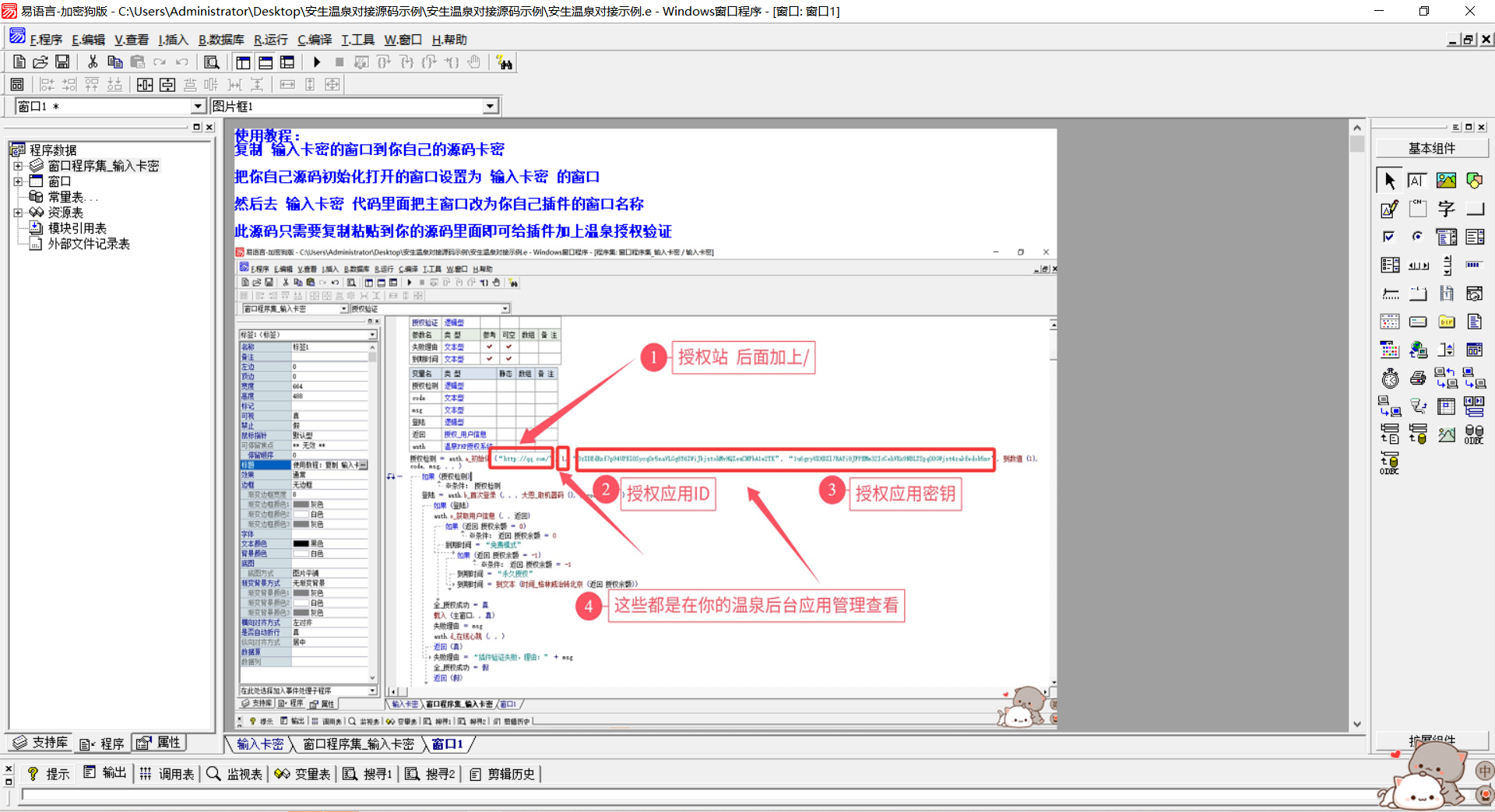Open the 窗口1 combo box dropdown
The width and height of the screenshot is (1495, 812).
[x=197, y=107]
